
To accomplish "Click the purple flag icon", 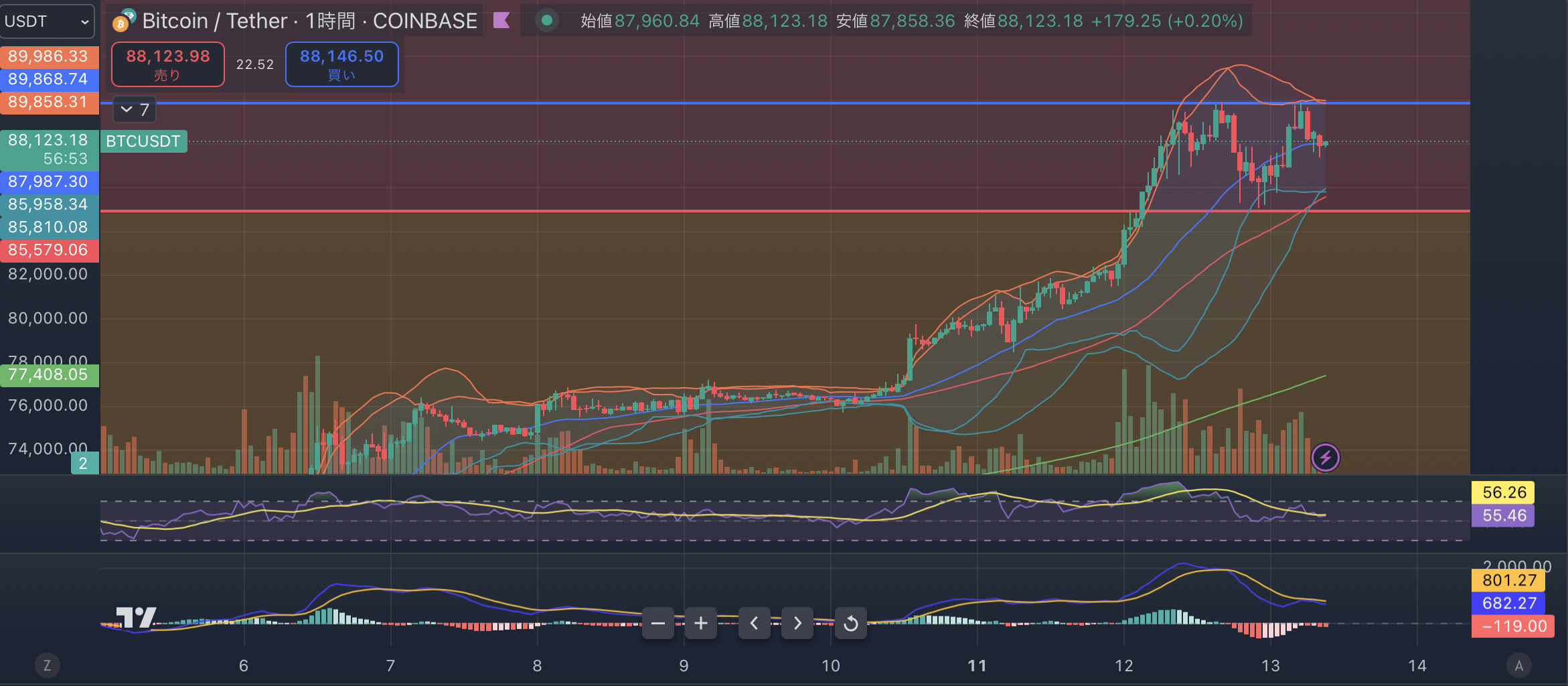I will point(501,21).
